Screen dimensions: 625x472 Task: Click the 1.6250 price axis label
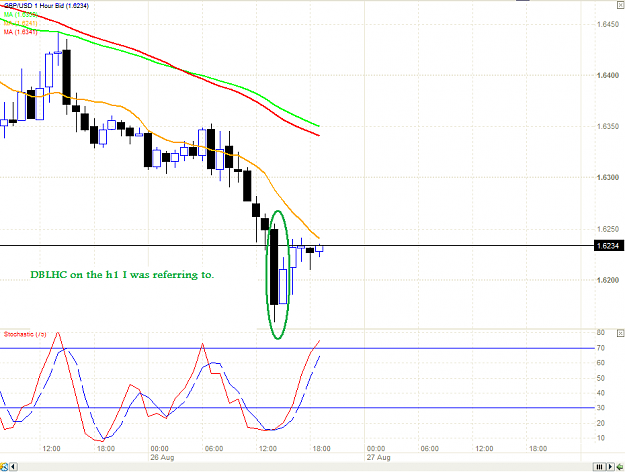coord(608,229)
